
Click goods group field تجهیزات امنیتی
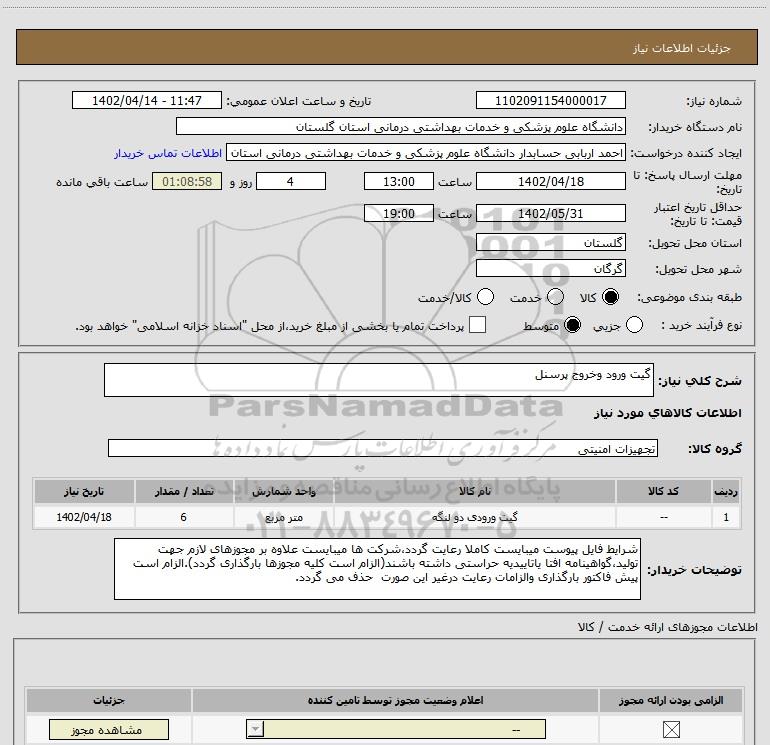tap(383, 448)
